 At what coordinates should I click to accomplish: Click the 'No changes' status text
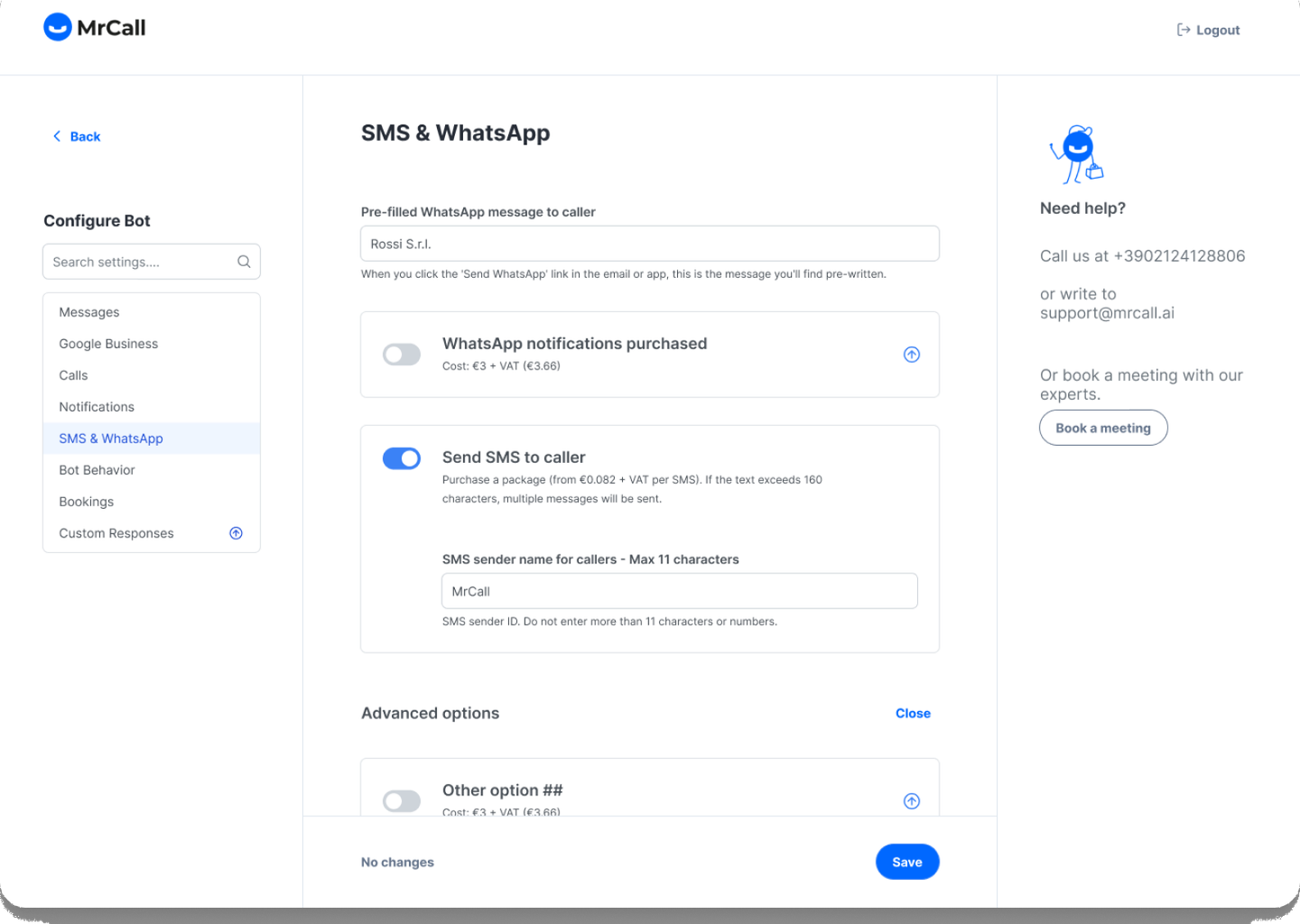(397, 863)
